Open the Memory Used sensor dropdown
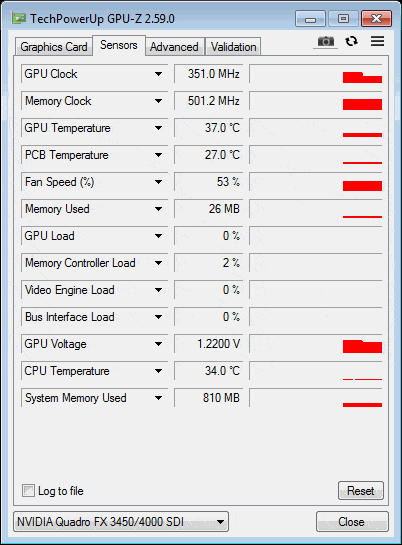Image resolution: width=402 pixels, height=545 pixels. pyautogui.click(x=158, y=209)
